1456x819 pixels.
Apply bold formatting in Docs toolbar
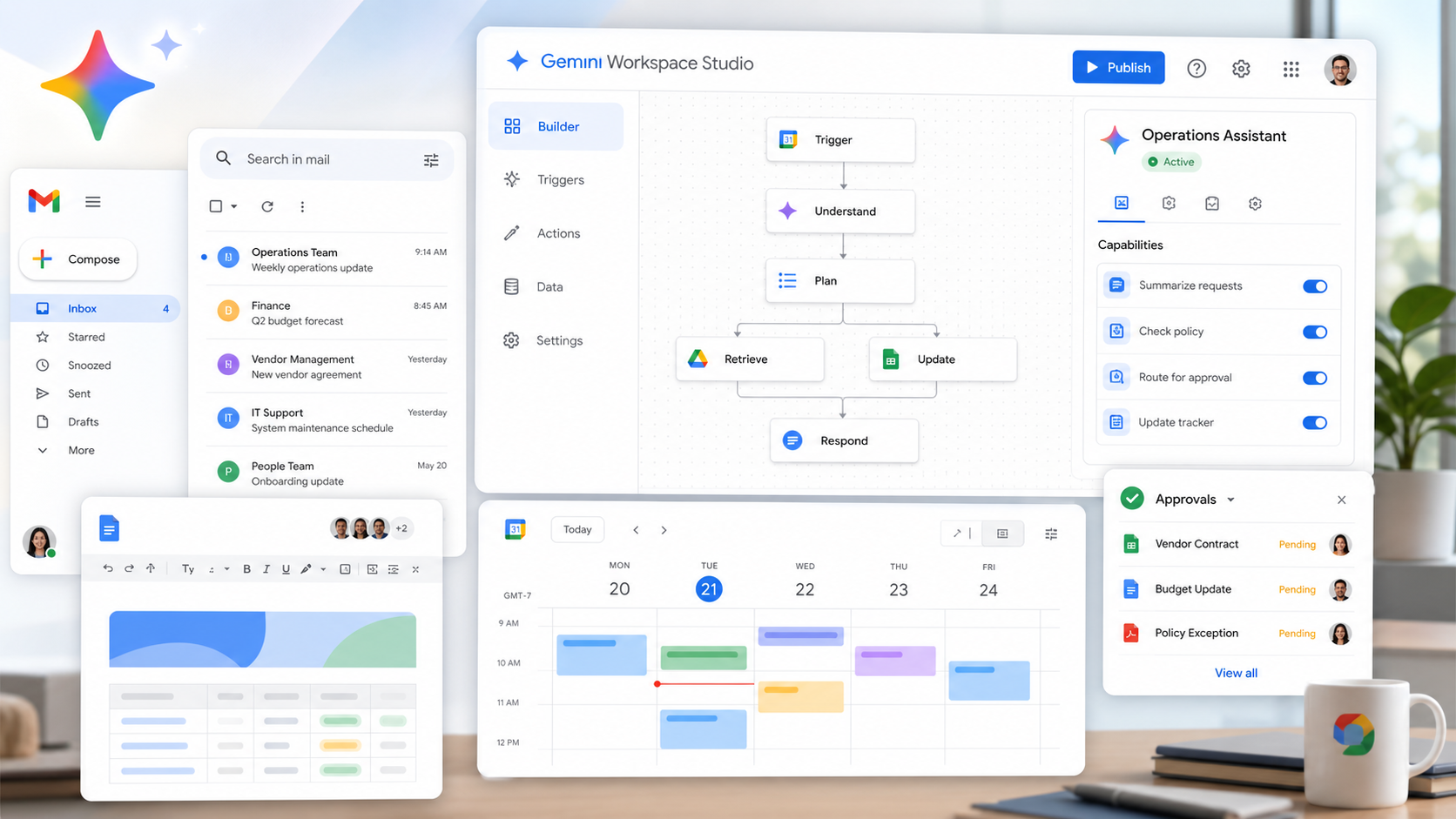[x=246, y=569]
